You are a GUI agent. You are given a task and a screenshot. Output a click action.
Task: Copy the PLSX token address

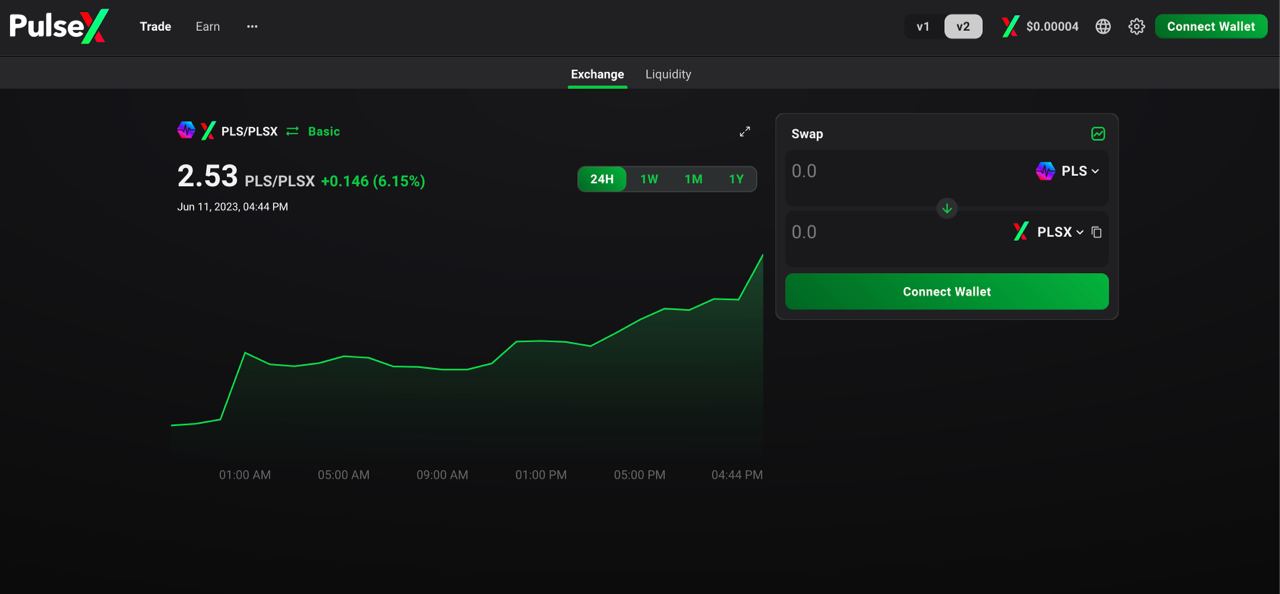tap(1096, 232)
